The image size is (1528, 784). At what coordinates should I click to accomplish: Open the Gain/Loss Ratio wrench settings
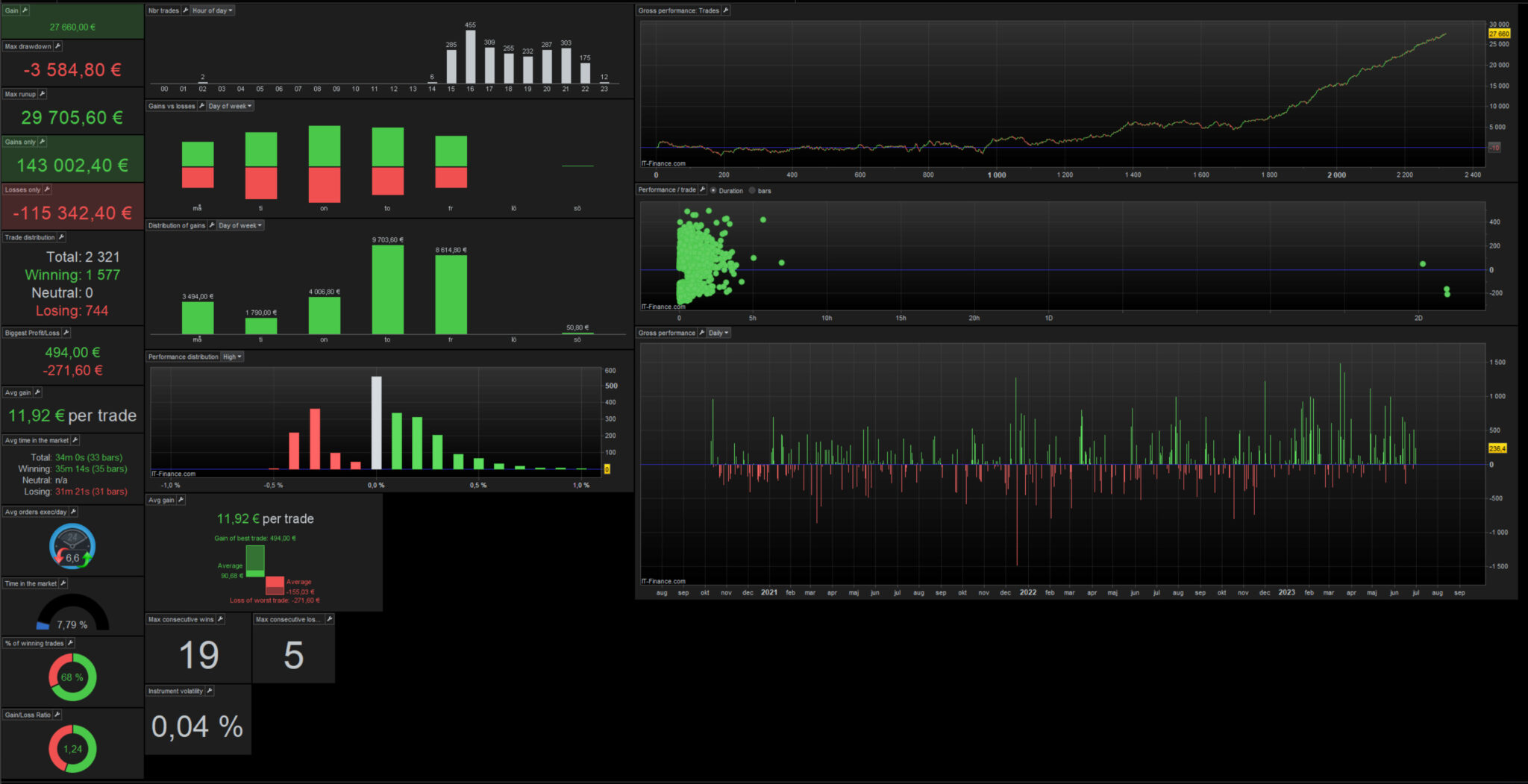pos(57,715)
